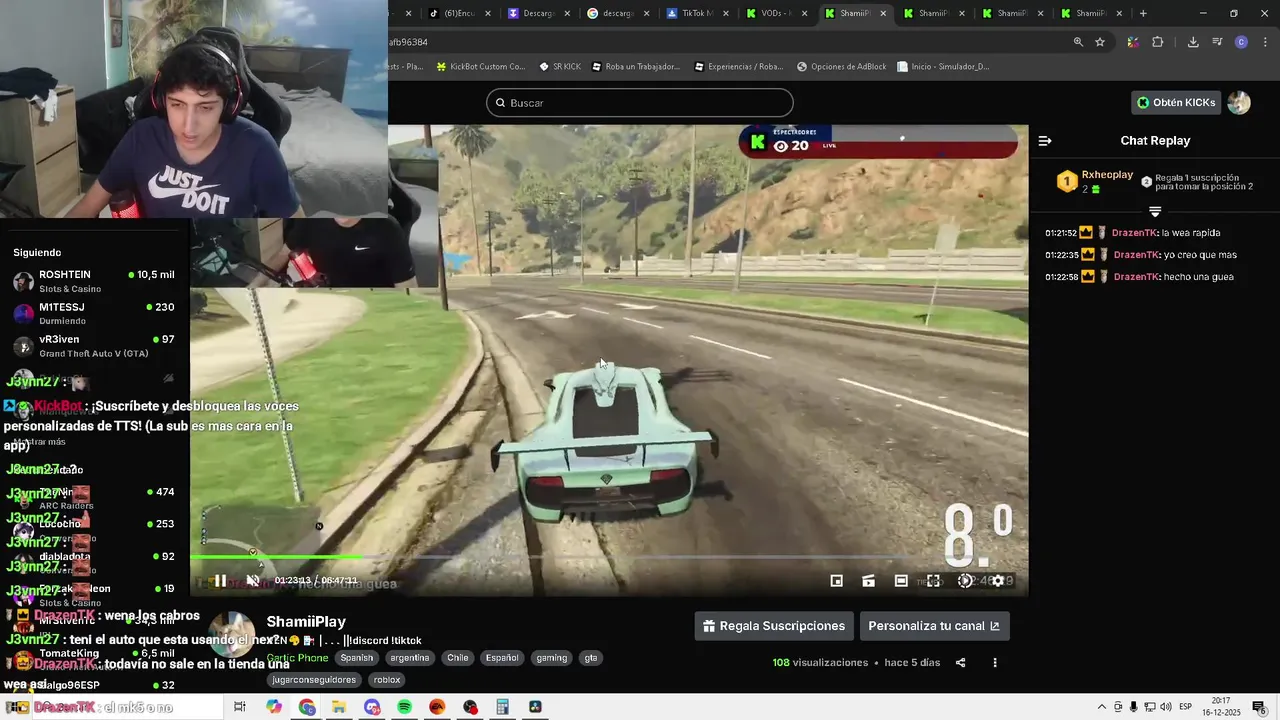Toggle mini player picture-in-picture
Viewport: 1280px width, 720px height.
click(x=837, y=581)
